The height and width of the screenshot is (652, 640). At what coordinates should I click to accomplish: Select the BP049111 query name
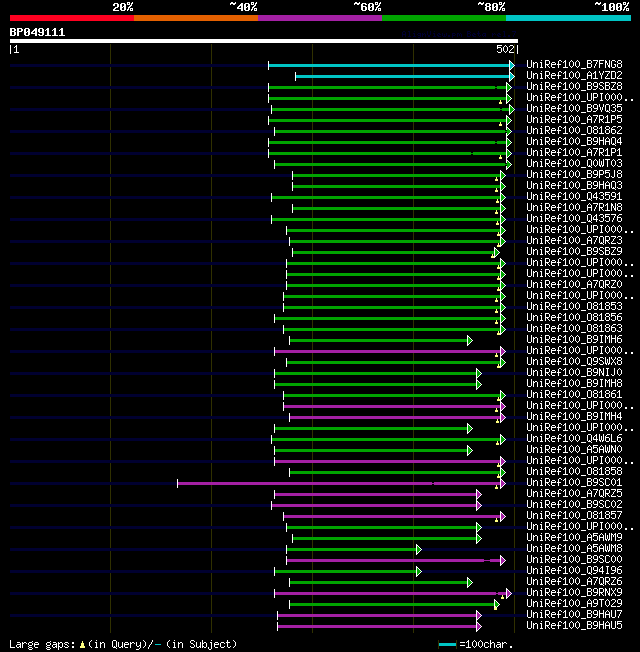(x=37, y=32)
